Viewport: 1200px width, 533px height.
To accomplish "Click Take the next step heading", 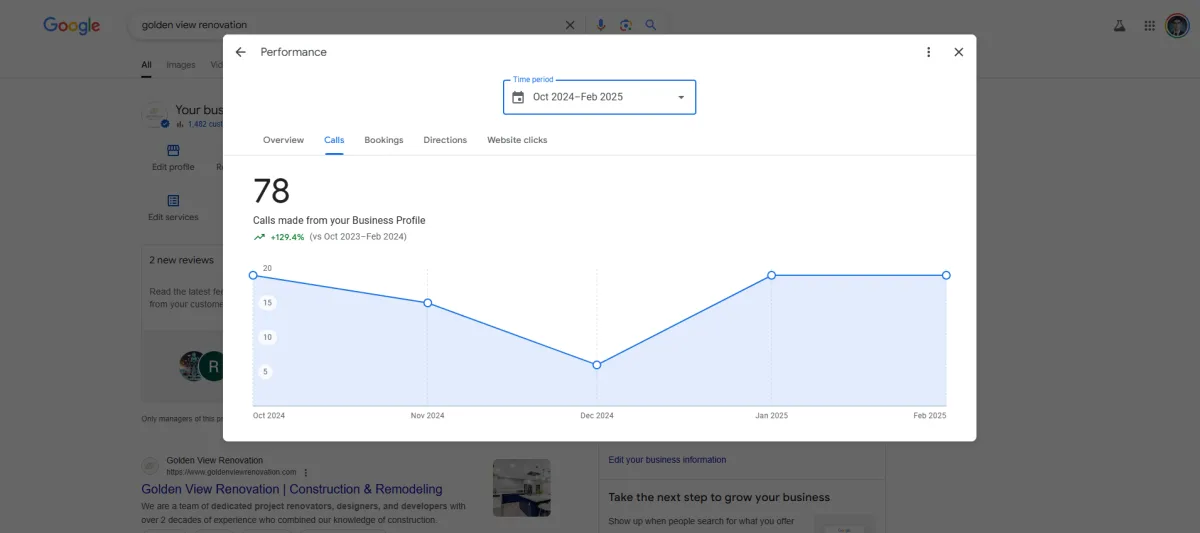I will pos(719,497).
